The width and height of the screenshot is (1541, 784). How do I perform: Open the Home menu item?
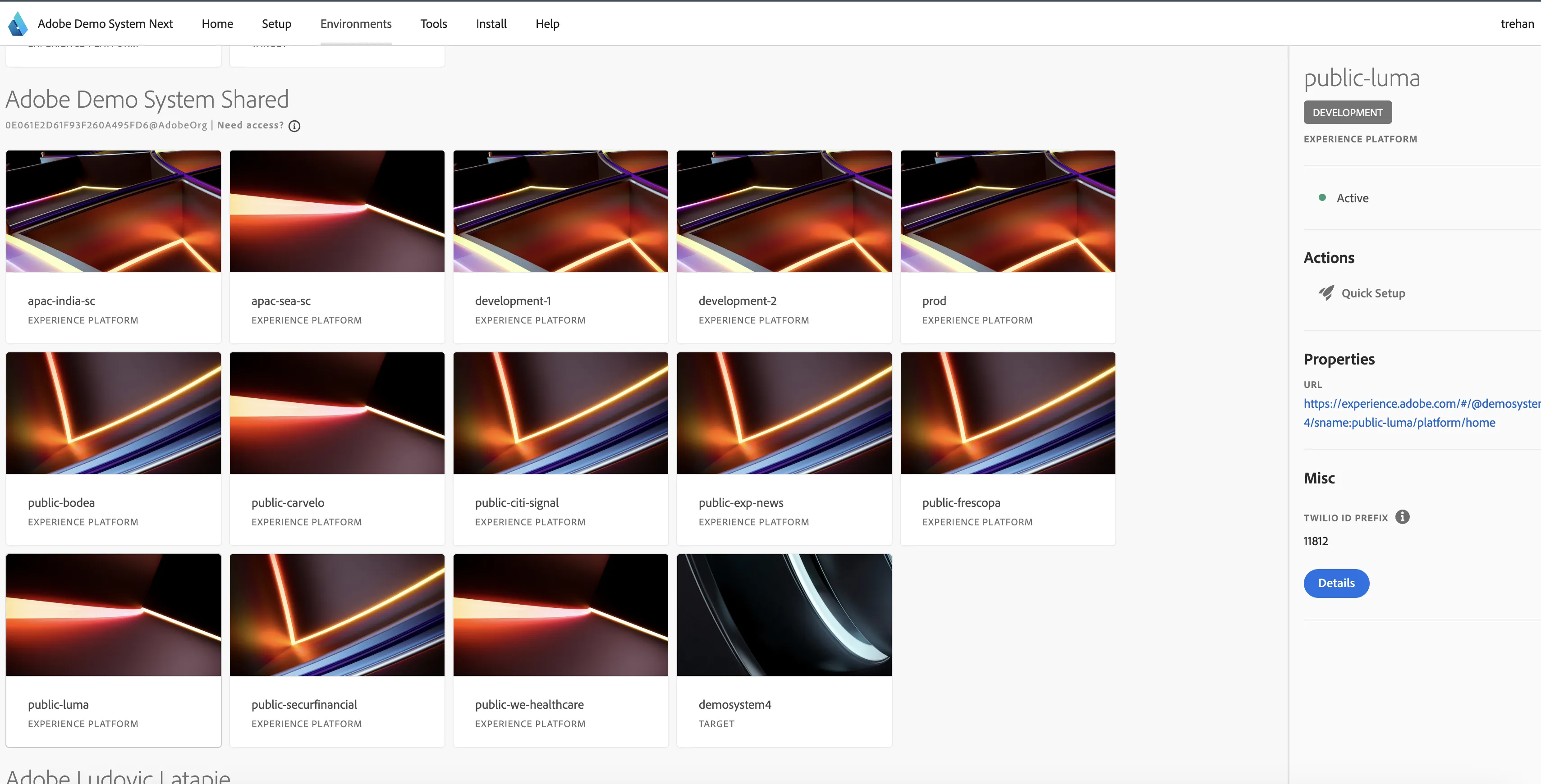[217, 24]
